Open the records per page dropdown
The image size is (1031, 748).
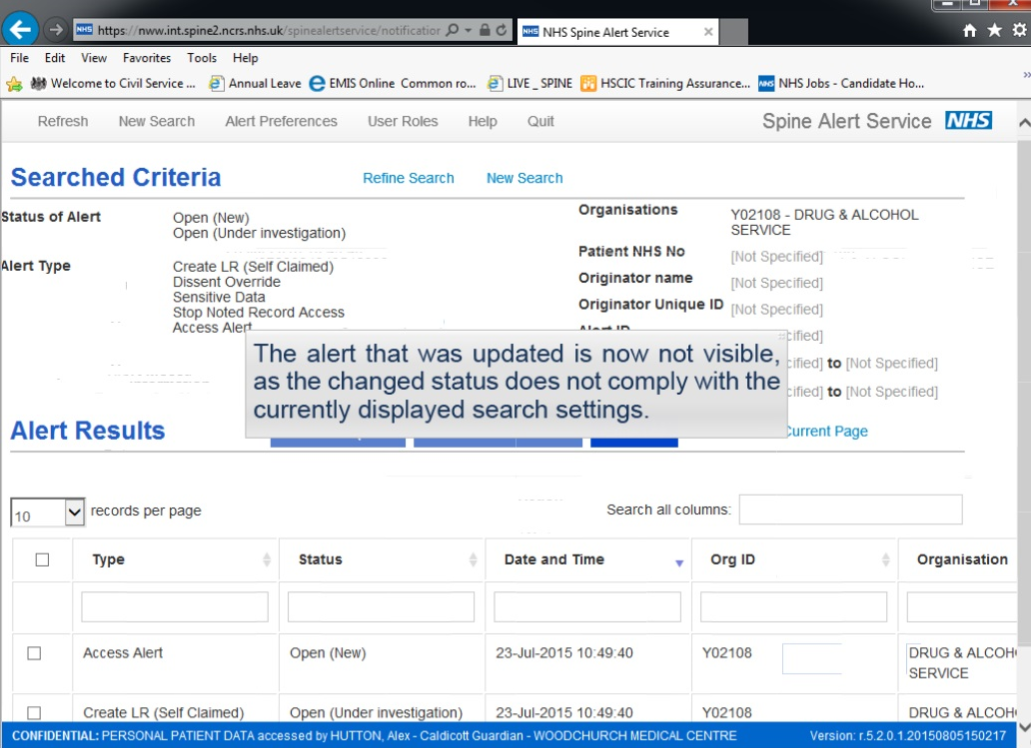coord(47,512)
